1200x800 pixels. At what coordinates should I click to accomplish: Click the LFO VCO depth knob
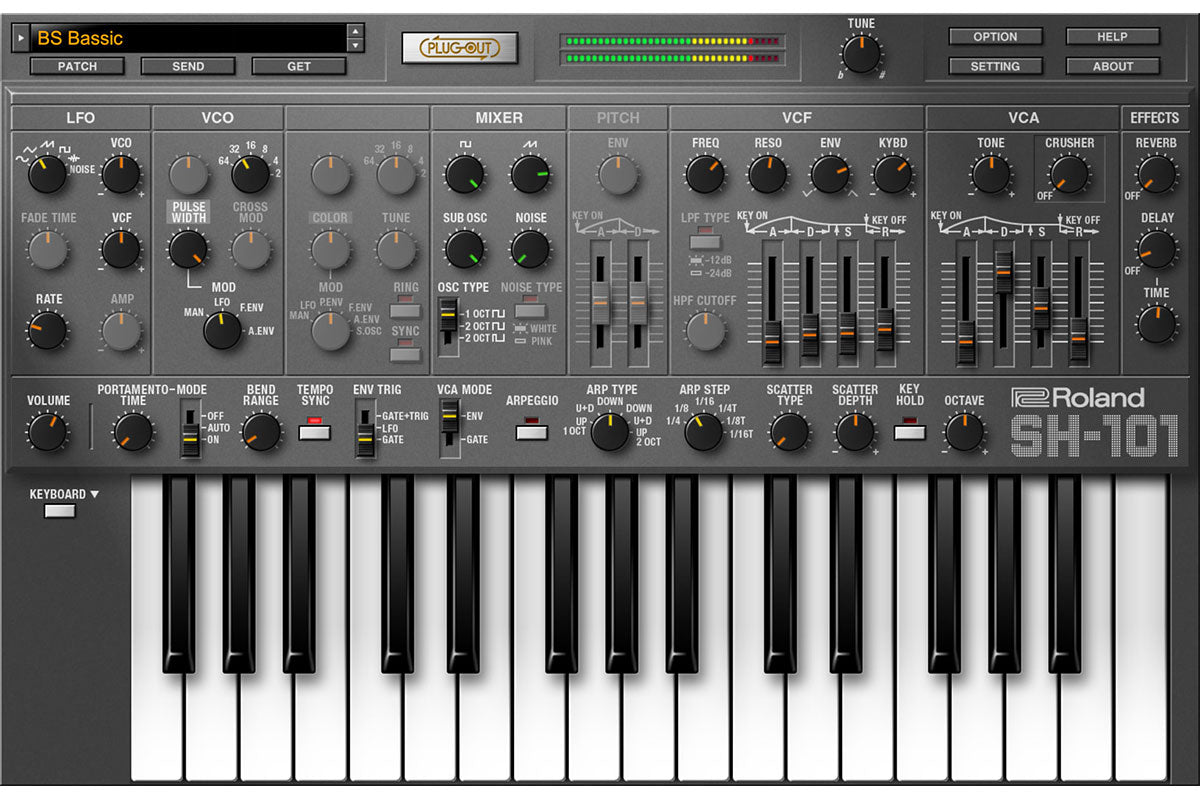click(x=121, y=175)
